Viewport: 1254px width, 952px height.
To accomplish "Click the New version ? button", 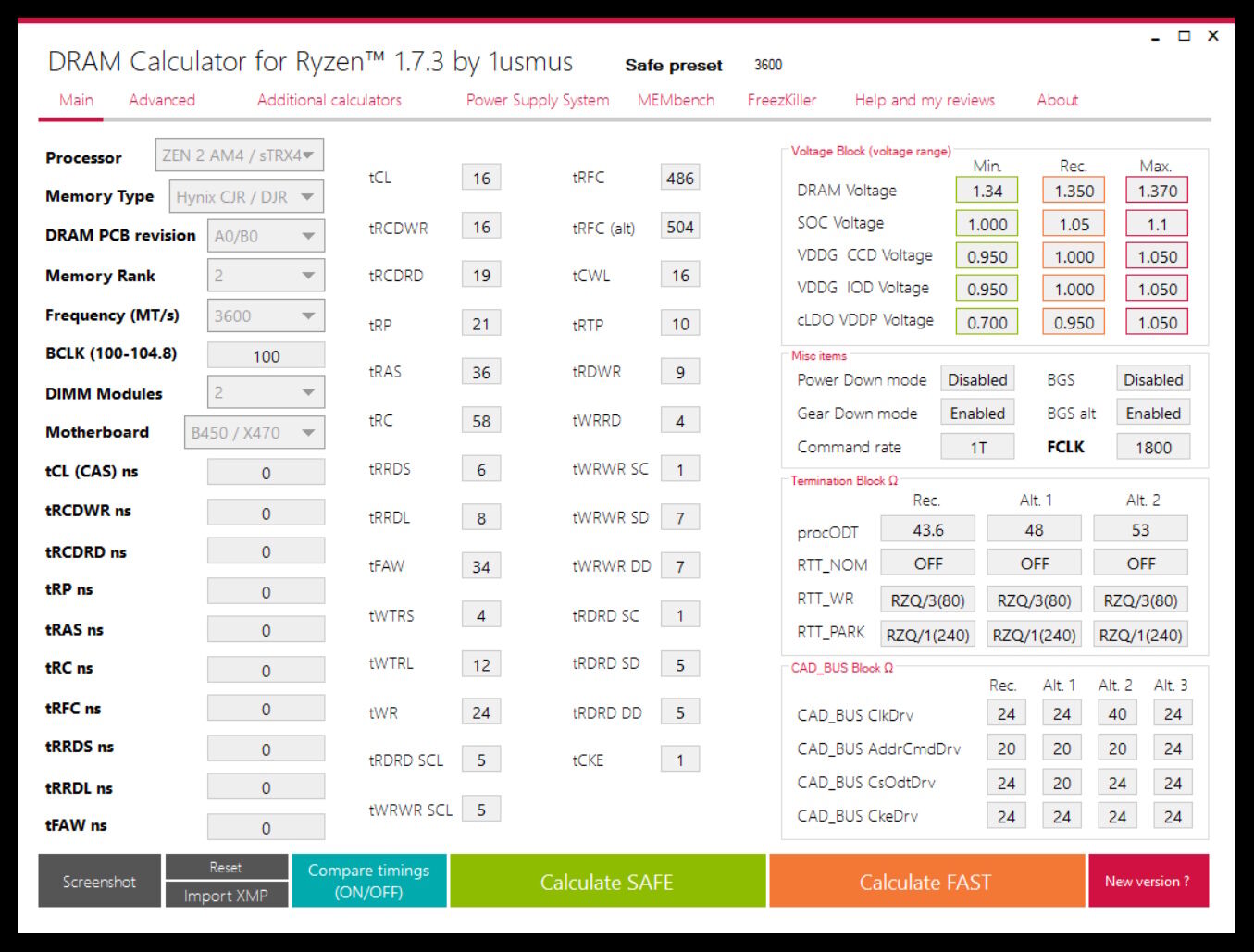I will pyautogui.click(x=1148, y=881).
